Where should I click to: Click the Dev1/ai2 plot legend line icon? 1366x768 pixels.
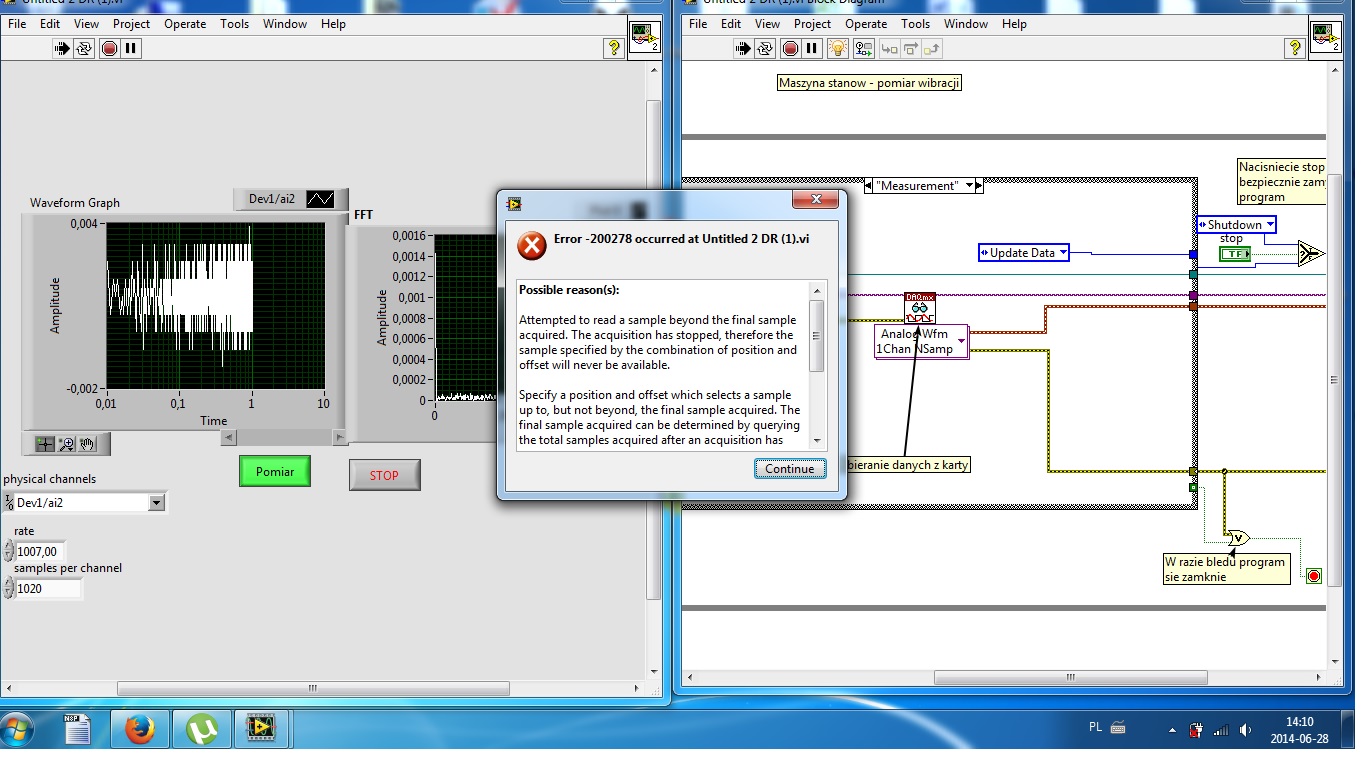(320, 200)
